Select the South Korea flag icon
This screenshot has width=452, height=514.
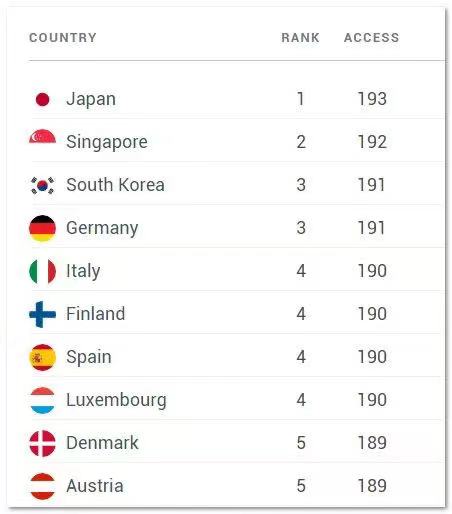(x=42, y=185)
